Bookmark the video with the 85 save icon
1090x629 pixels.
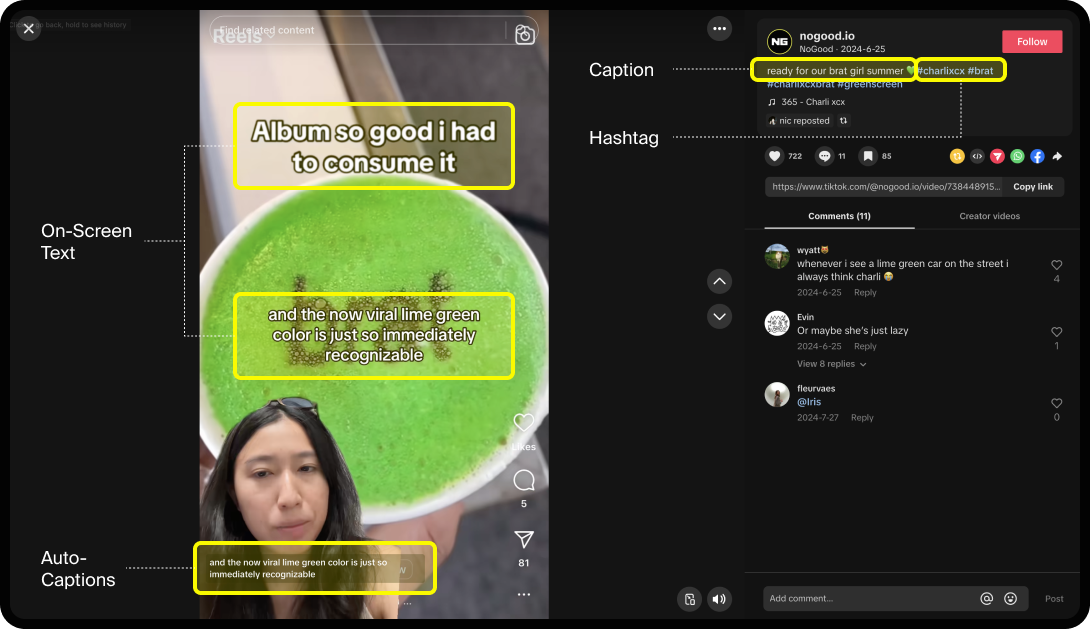[868, 156]
